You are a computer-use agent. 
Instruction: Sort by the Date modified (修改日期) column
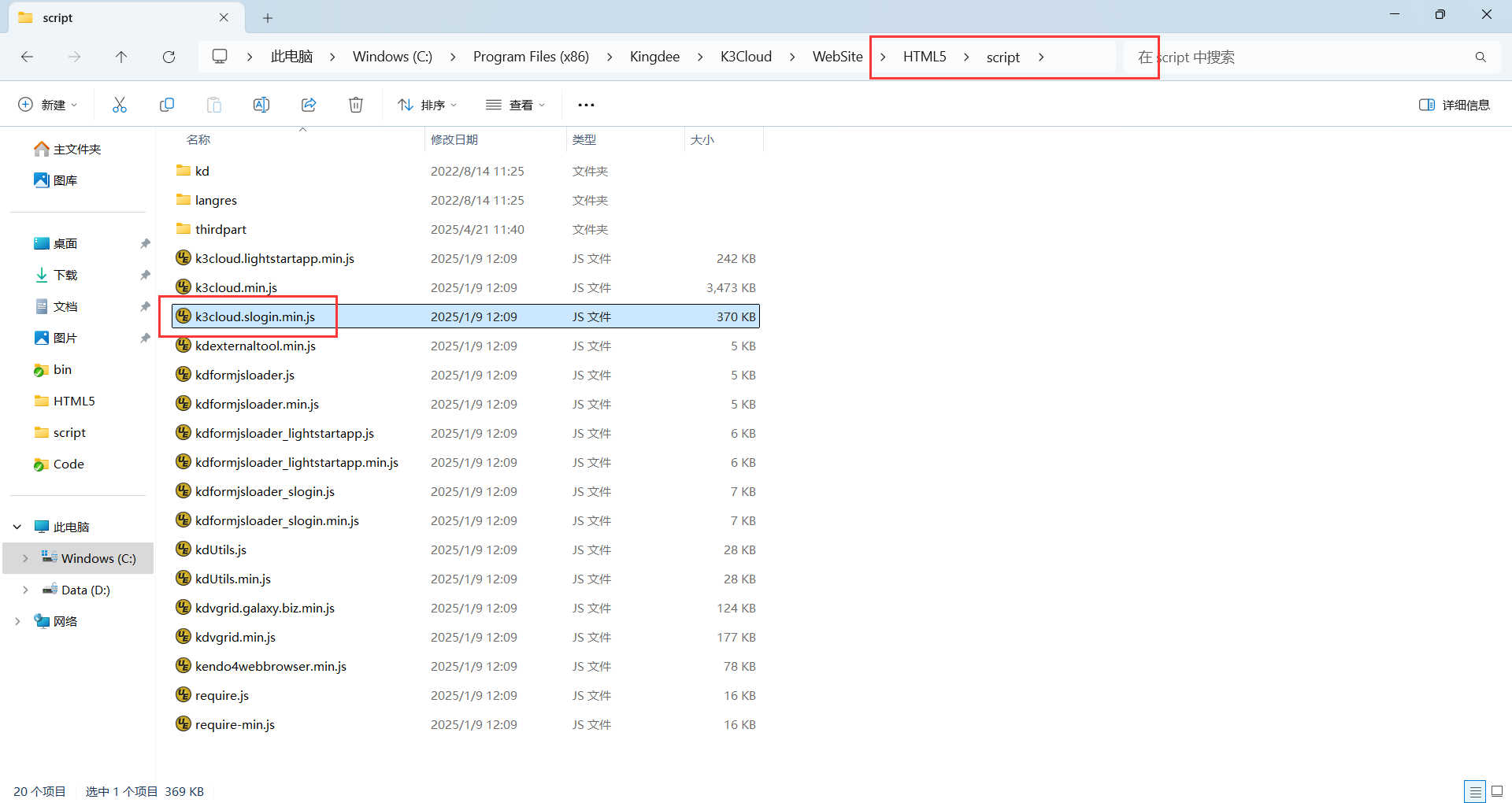(454, 139)
